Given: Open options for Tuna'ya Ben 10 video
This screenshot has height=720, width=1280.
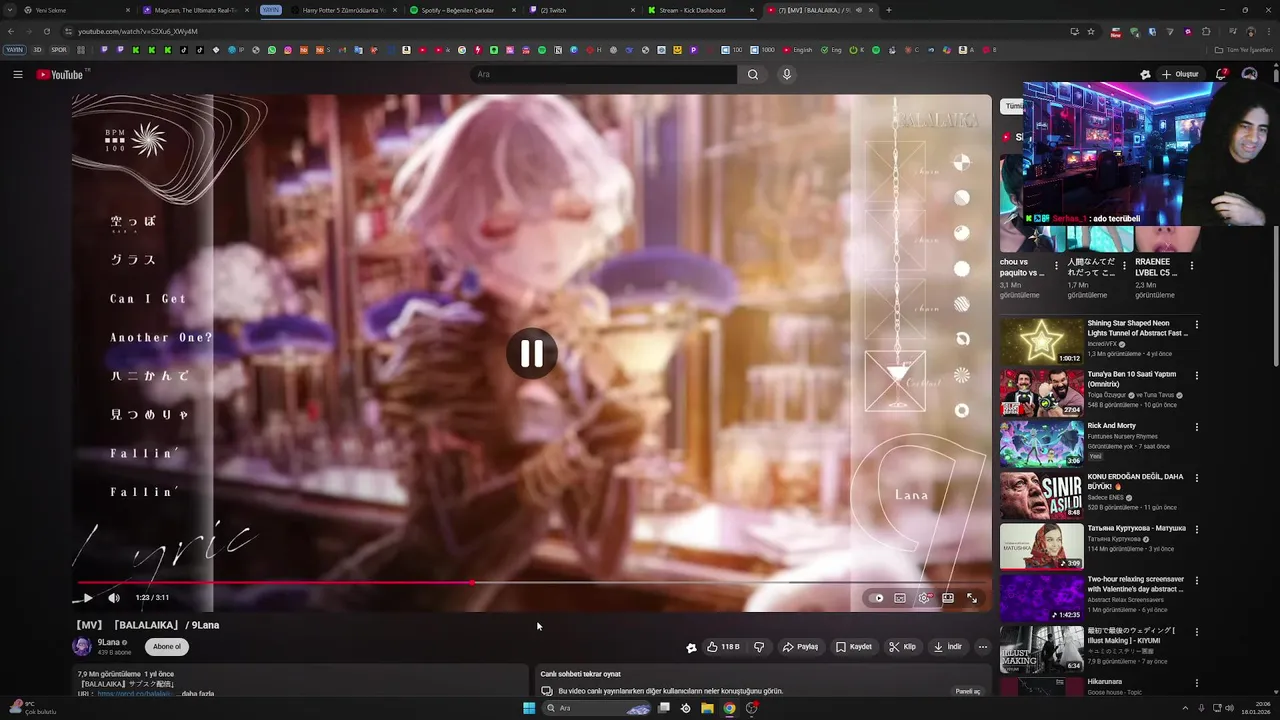Looking at the screenshot, I should 1196,376.
